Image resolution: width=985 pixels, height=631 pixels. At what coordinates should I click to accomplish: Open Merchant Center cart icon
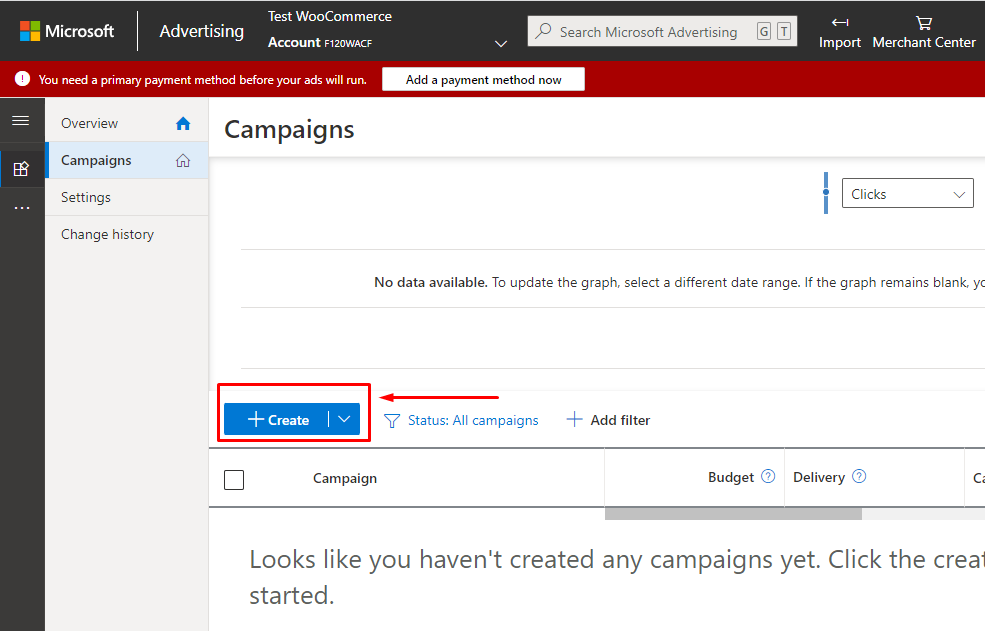(924, 23)
